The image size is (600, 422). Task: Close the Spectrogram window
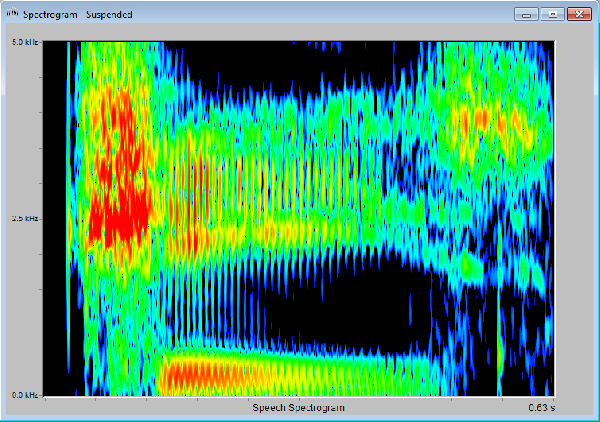(578, 15)
